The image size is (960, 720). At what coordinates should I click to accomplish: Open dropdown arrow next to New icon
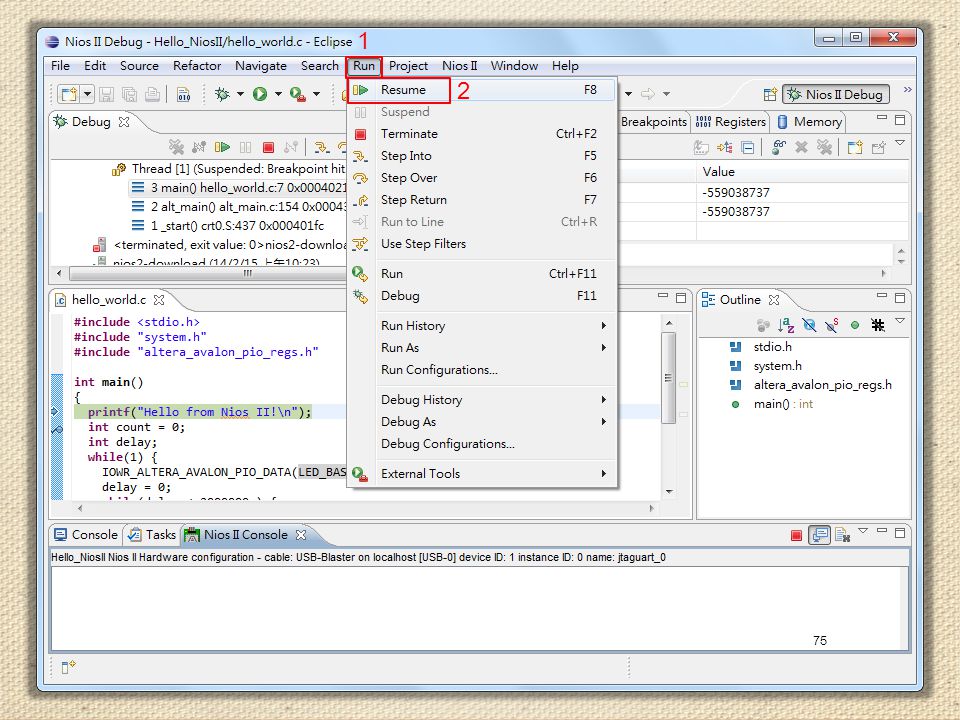(x=87, y=94)
